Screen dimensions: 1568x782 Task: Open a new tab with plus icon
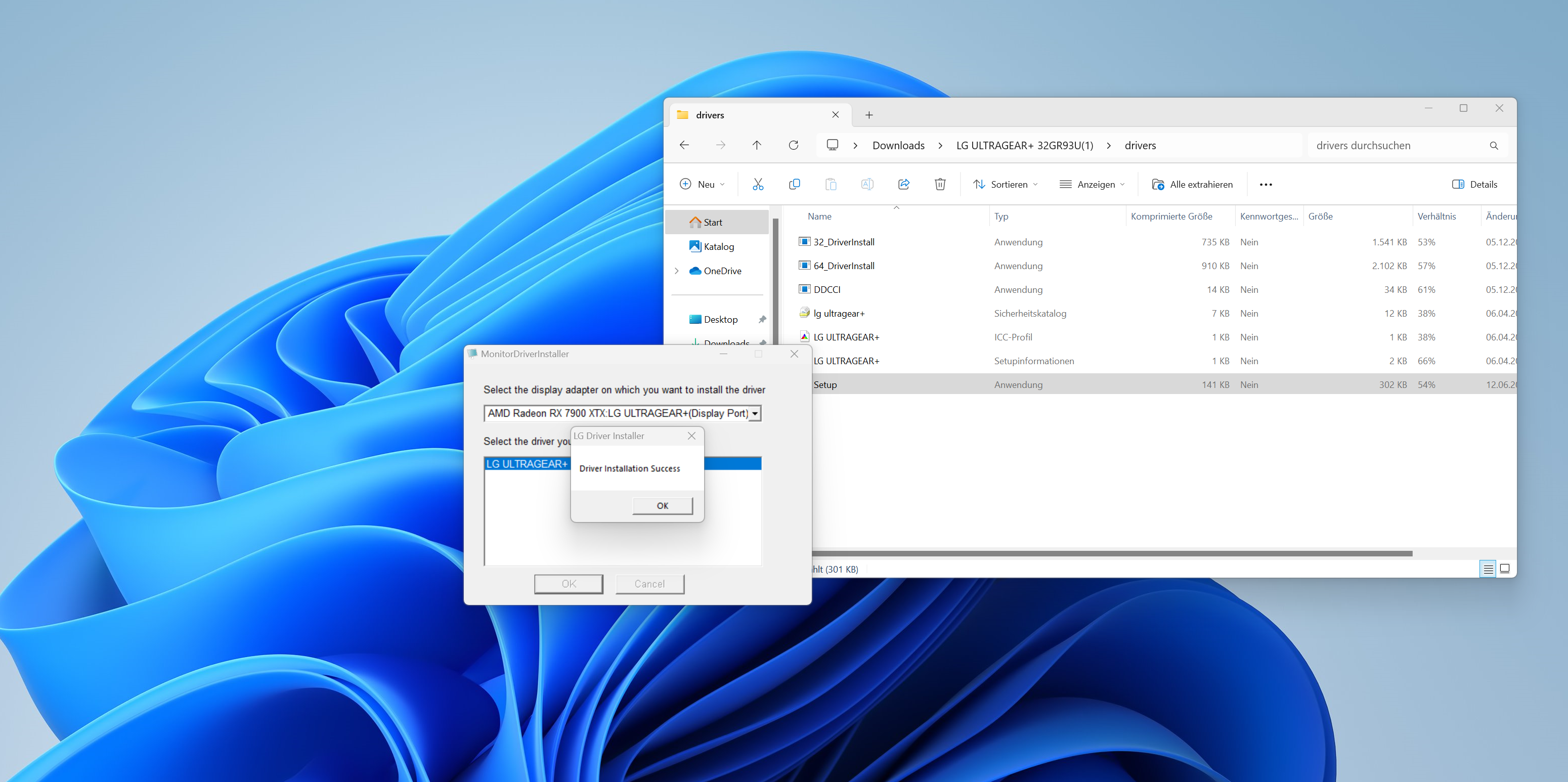point(869,115)
